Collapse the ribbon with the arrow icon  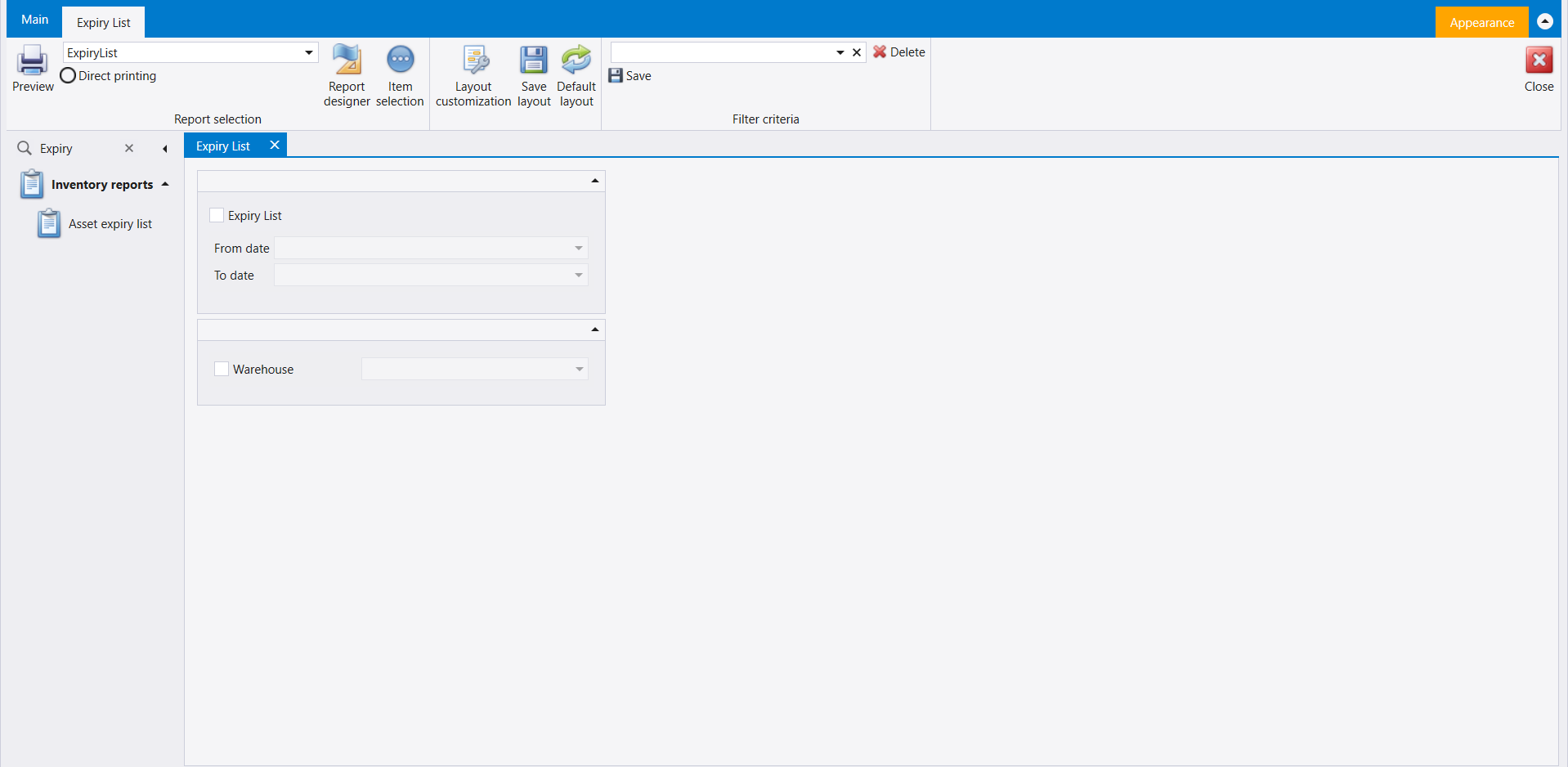point(1545,21)
